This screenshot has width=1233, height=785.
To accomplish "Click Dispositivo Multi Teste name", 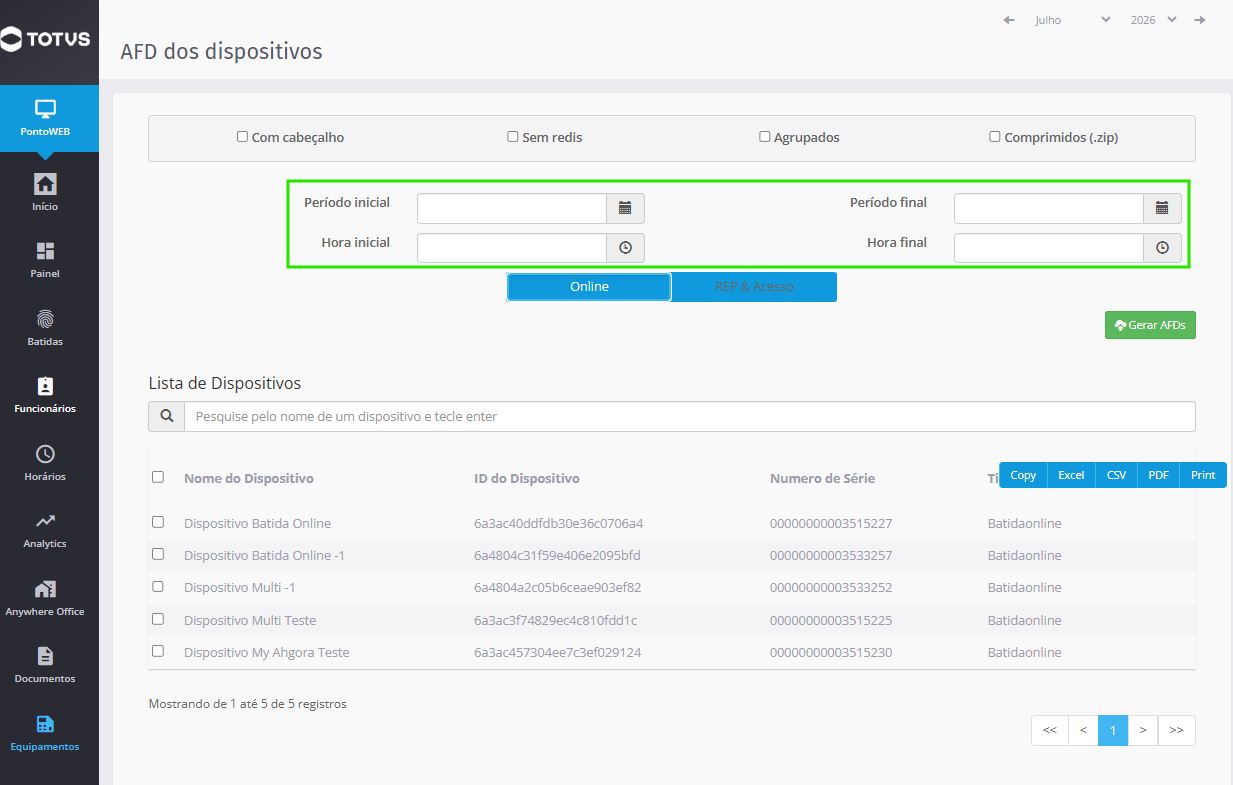I will (250, 620).
